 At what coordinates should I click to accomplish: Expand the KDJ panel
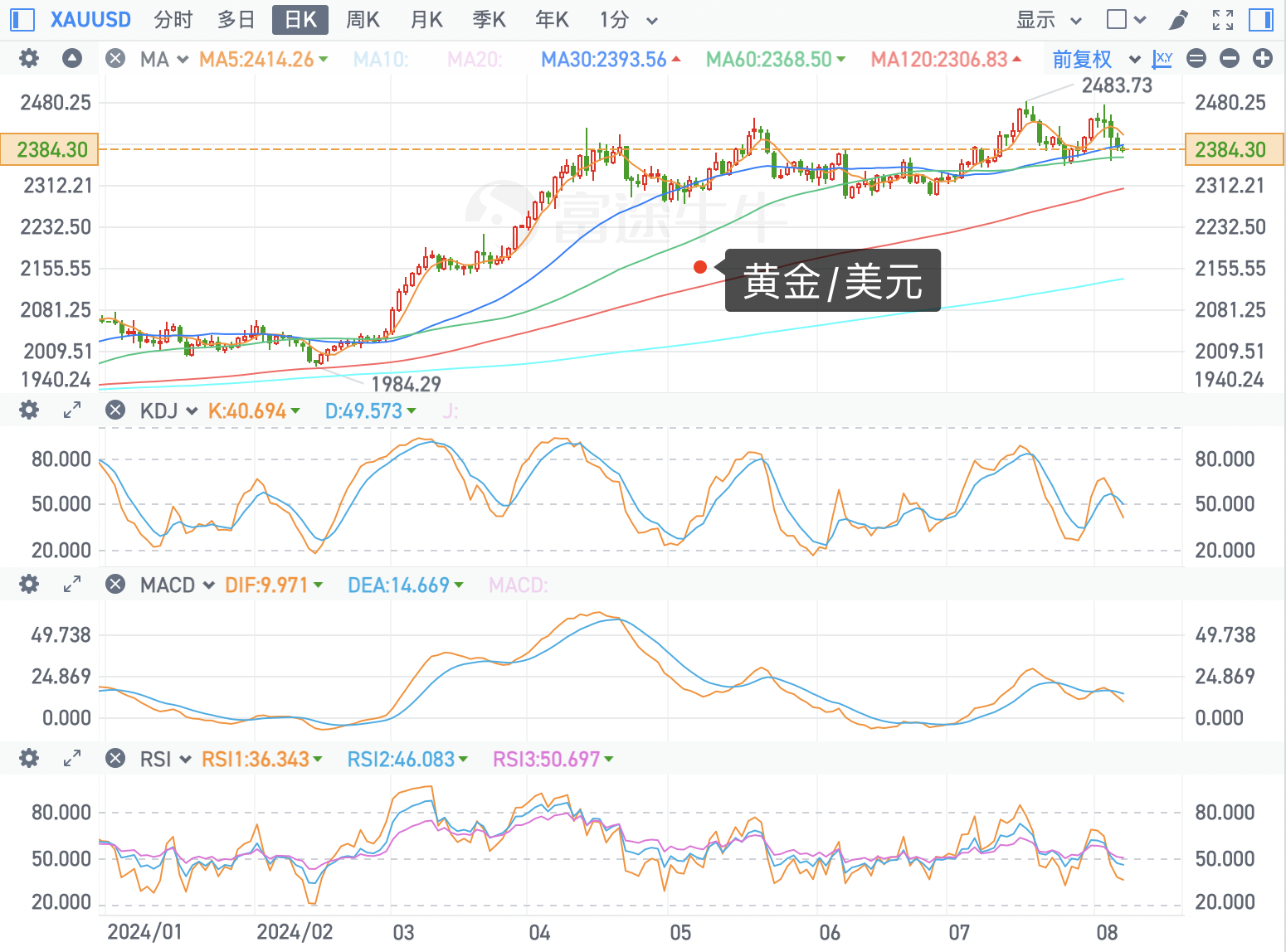pyautogui.click(x=72, y=410)
